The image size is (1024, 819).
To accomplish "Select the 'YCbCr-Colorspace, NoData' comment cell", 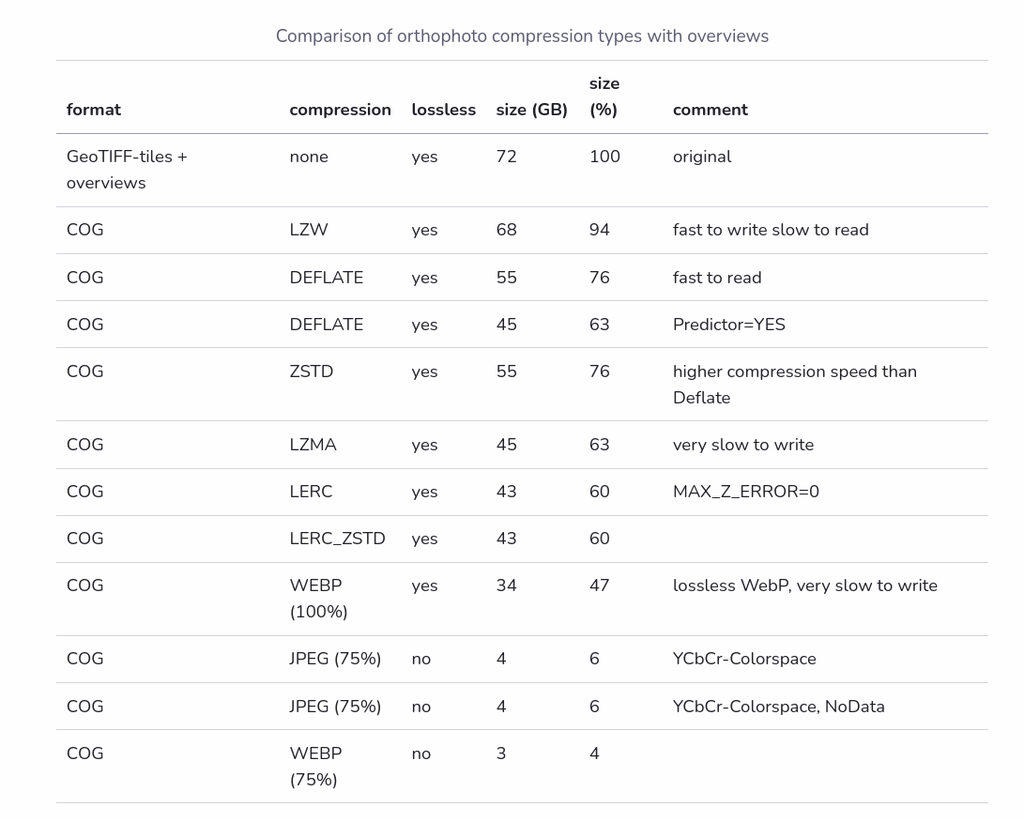I will click(x=779, y=707).
